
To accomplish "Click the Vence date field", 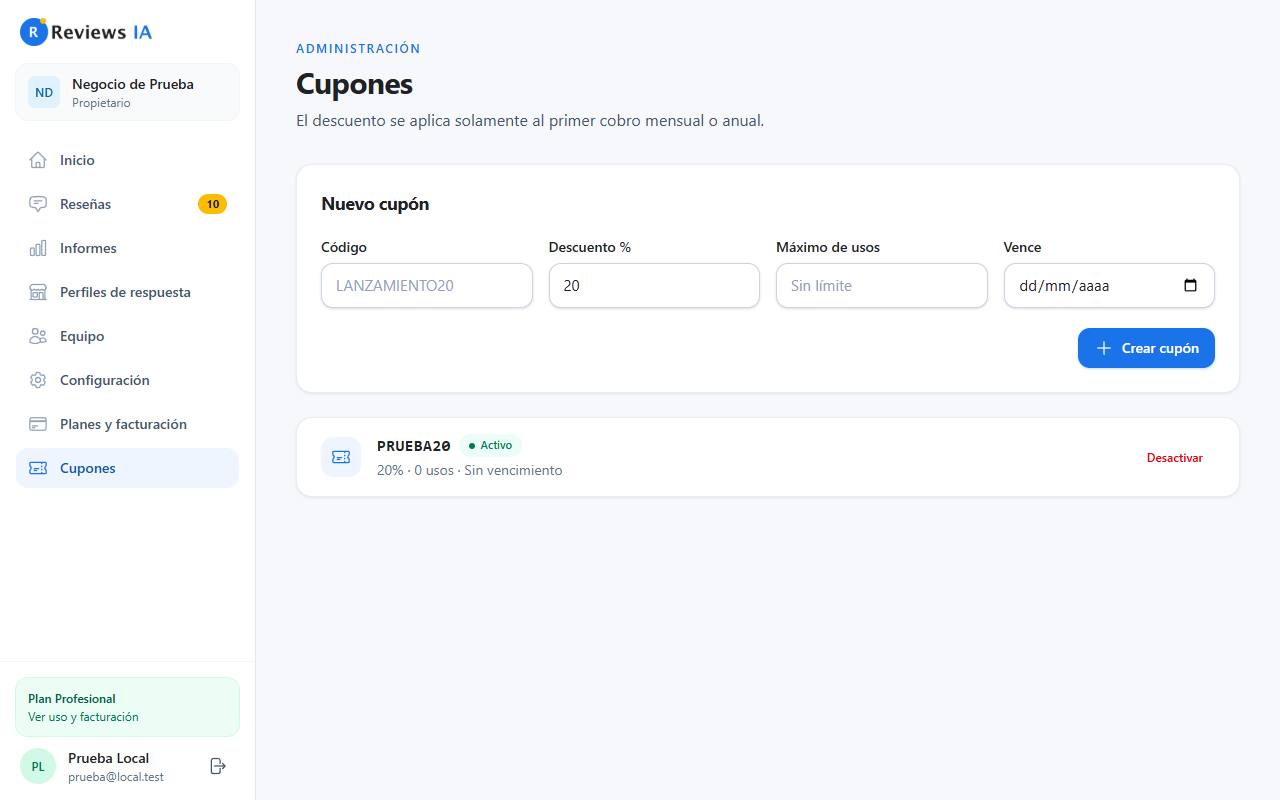I will click(1109, 285).
